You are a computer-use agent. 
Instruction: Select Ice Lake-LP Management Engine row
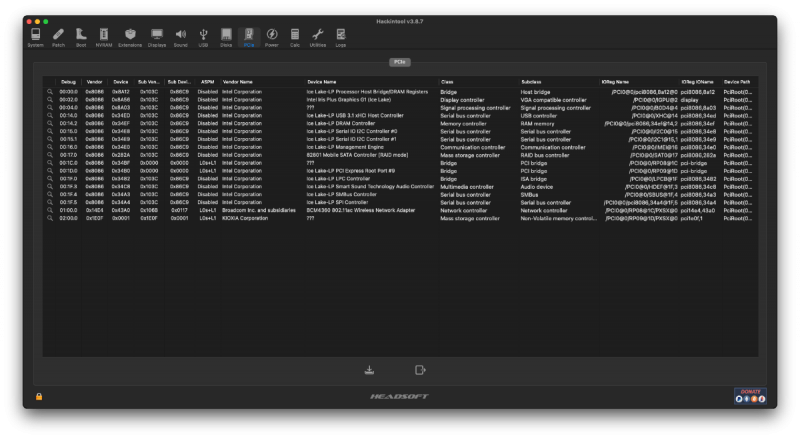coord(400,147)
